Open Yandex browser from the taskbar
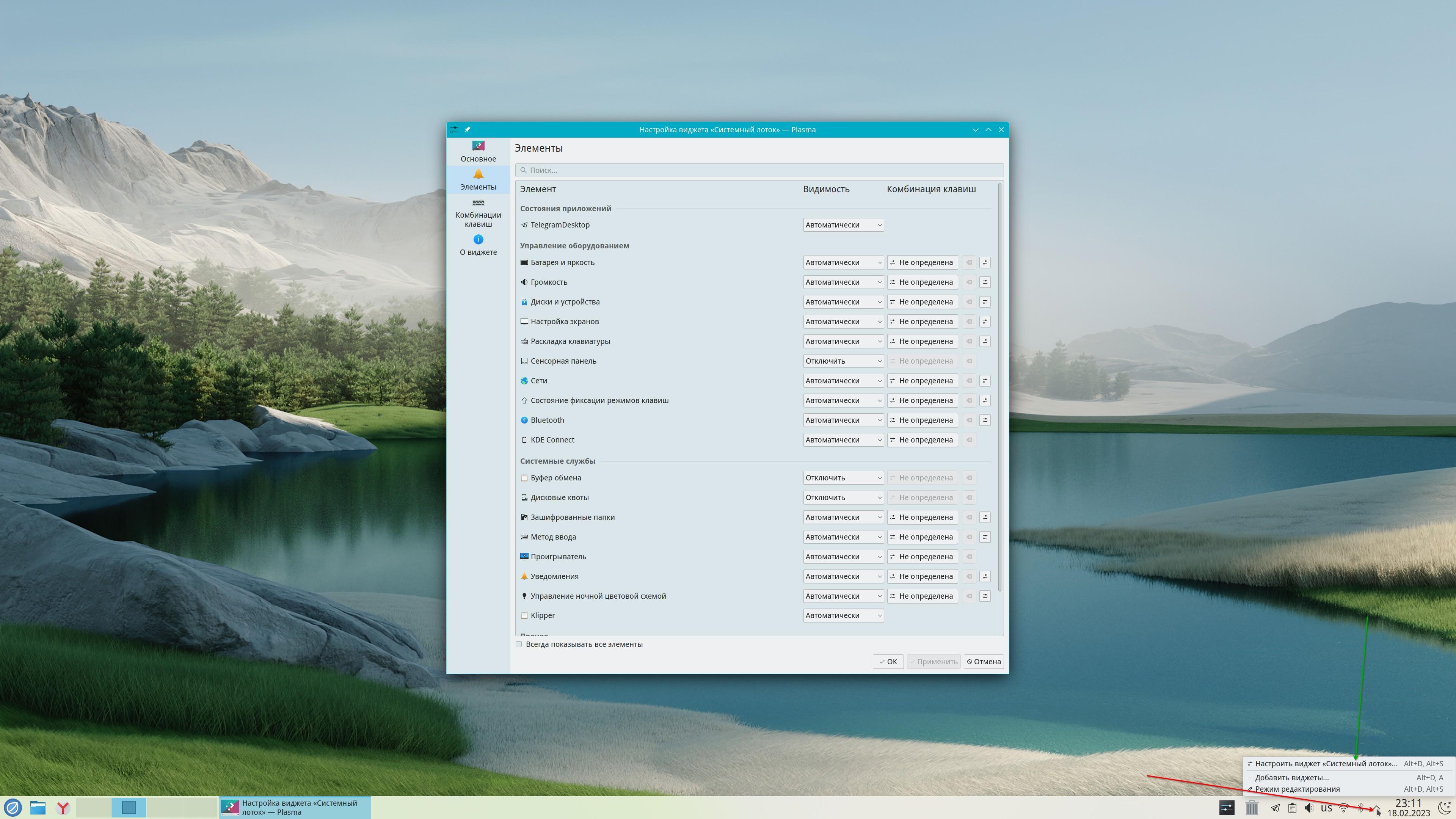This screenshot has height=819, width=1456. coord(63,808)
